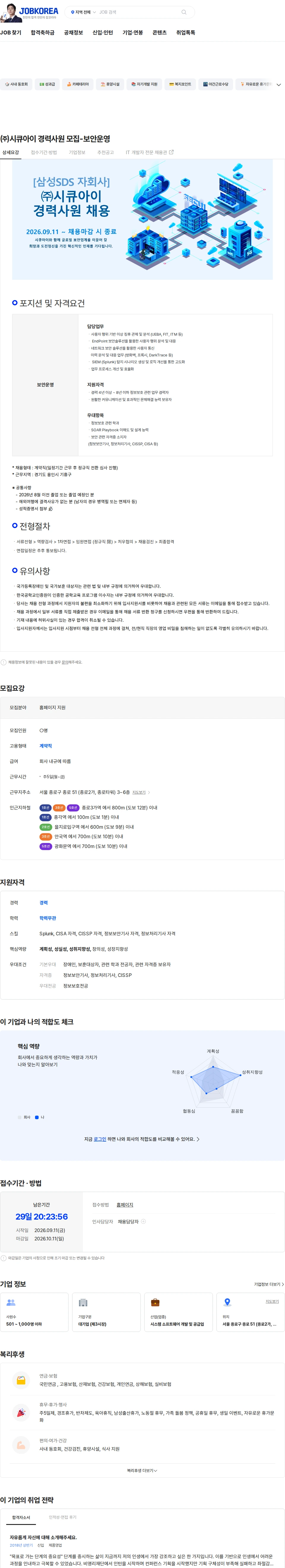Click the 종로3가역 3호선 subway line badge
The height and width of the screenshot is (1568, 285).
tap(59, 808)
